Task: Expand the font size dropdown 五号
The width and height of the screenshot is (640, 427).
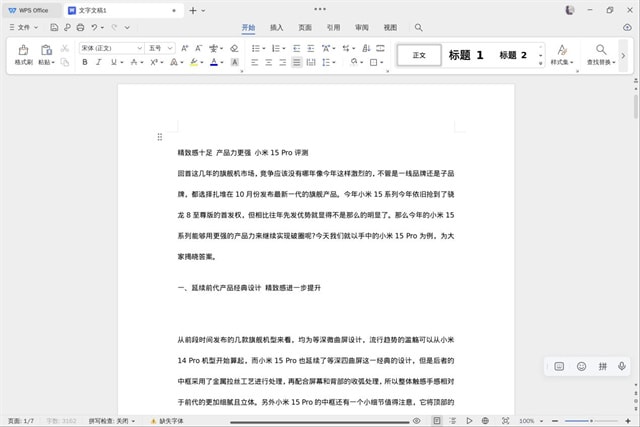Action: [160, 47]
